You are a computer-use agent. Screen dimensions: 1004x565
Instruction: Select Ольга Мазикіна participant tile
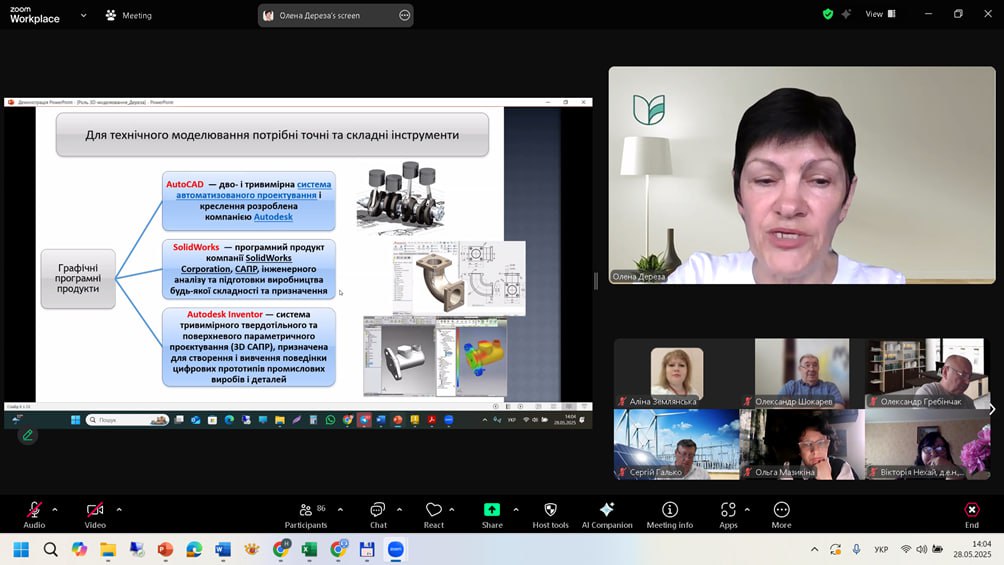pos(802,445)
